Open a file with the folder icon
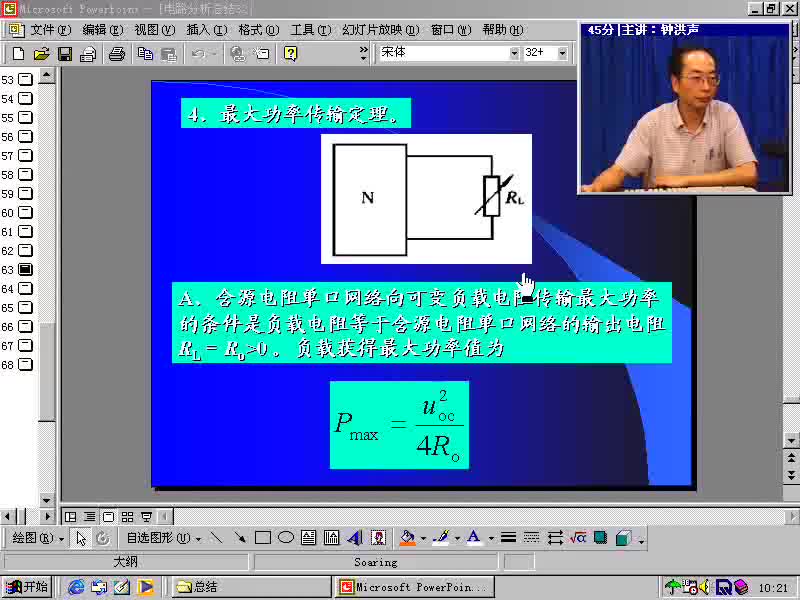 (x=41, y=54)
